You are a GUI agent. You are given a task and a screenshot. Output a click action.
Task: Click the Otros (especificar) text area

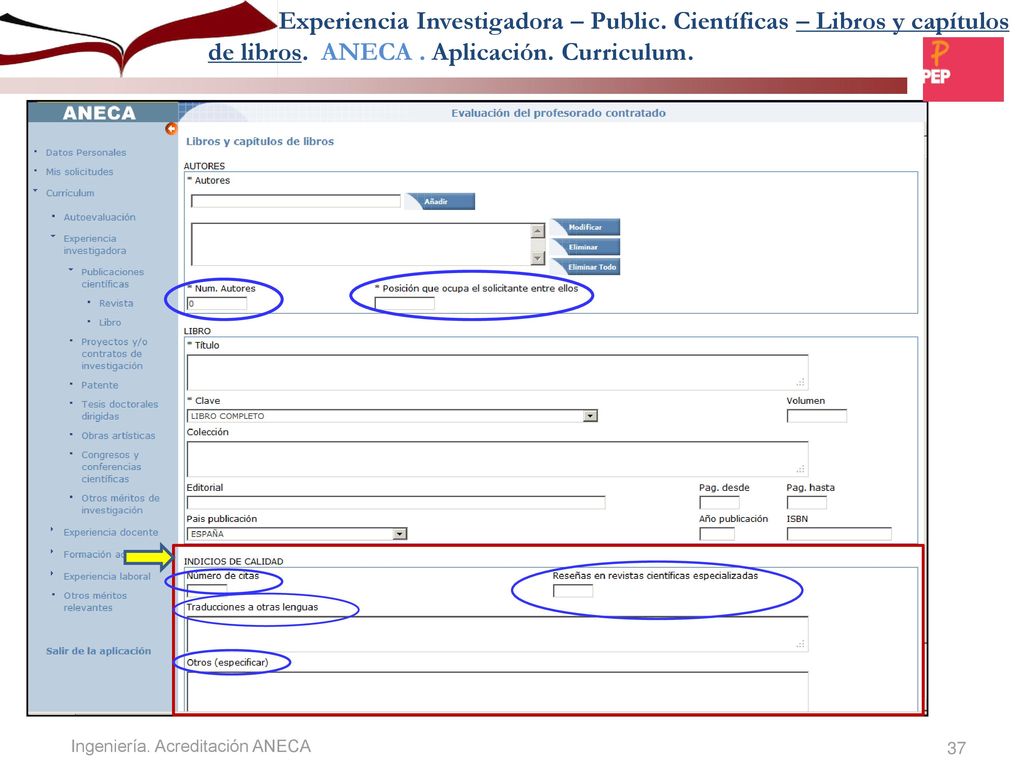click(x=497, y=692)
